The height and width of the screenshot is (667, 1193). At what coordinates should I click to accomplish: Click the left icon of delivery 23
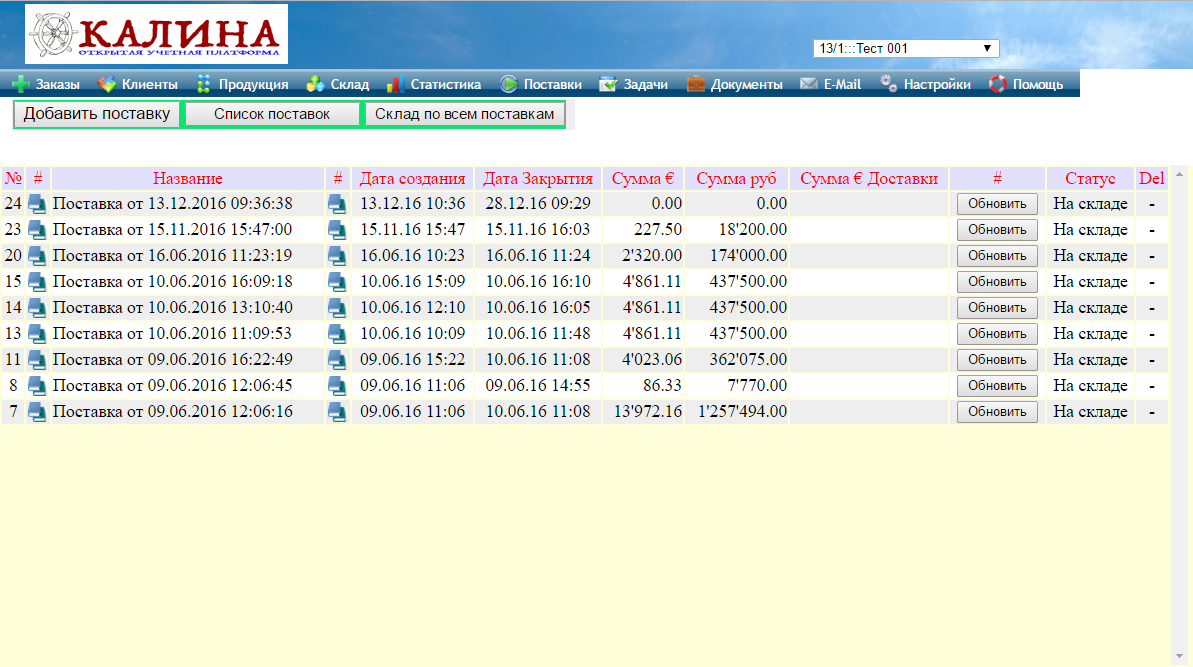[37, 230]
